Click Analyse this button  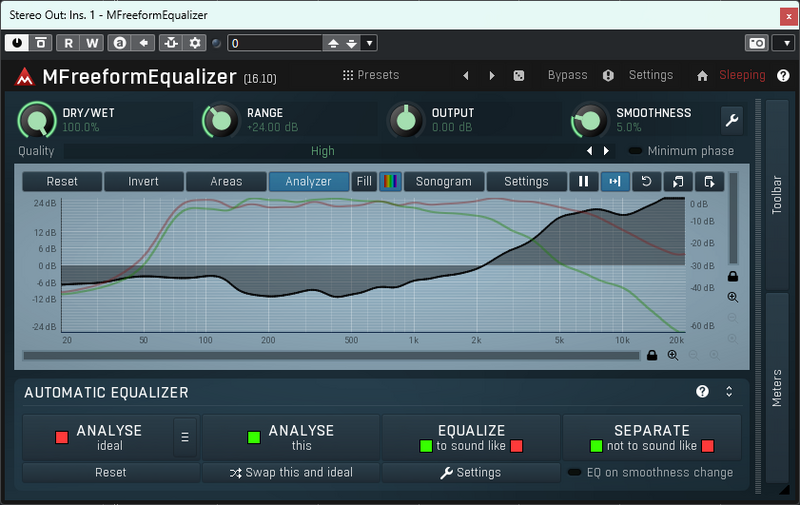pyautogui.click(x=291, y=438)
